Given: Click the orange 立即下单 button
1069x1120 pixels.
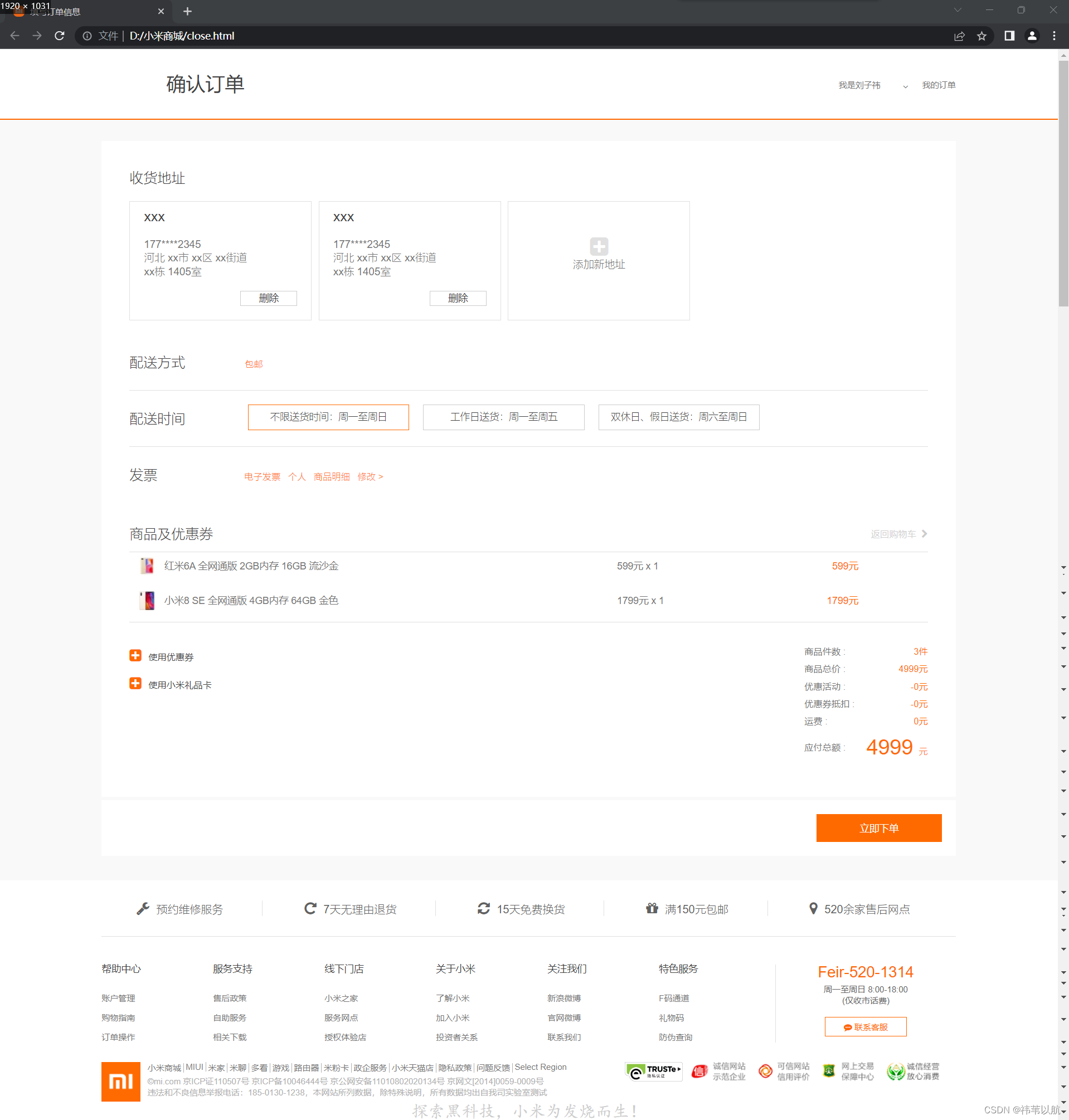Looking at the screenshot, I should [x=879, y=828].
